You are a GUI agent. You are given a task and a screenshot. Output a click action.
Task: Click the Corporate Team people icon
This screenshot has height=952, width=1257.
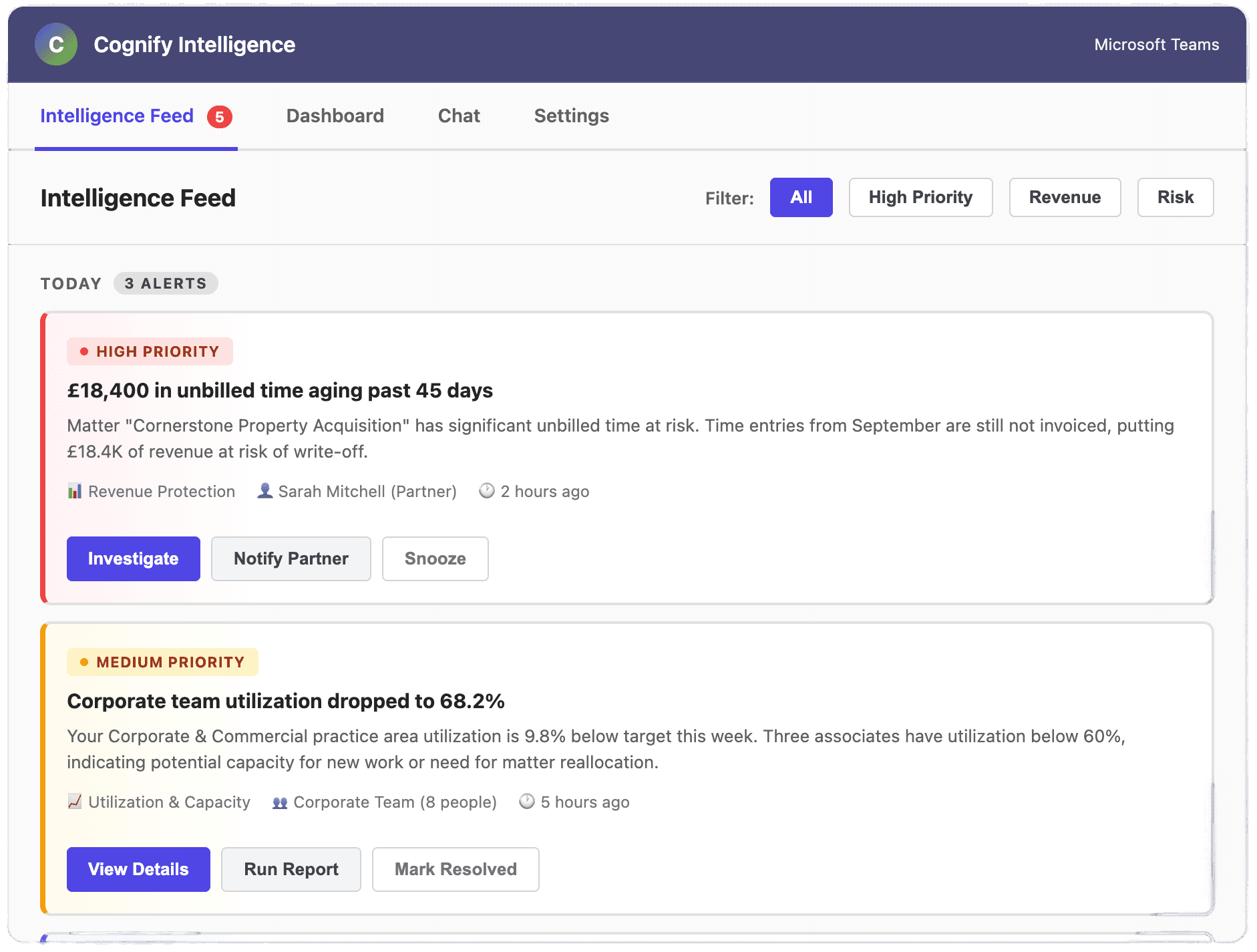pyautogui.click(x=280, y=802)
